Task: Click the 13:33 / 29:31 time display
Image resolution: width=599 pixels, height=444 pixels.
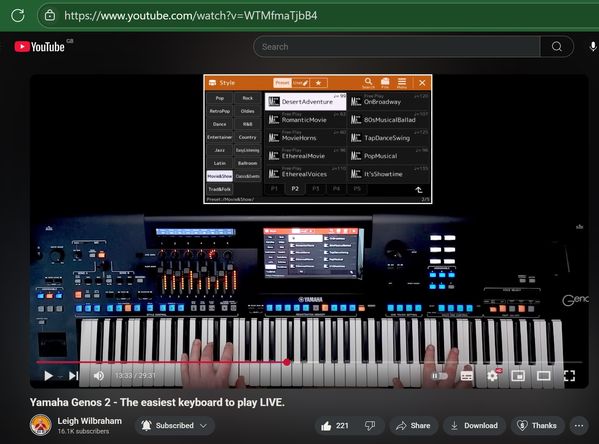Action: point(135,376)
